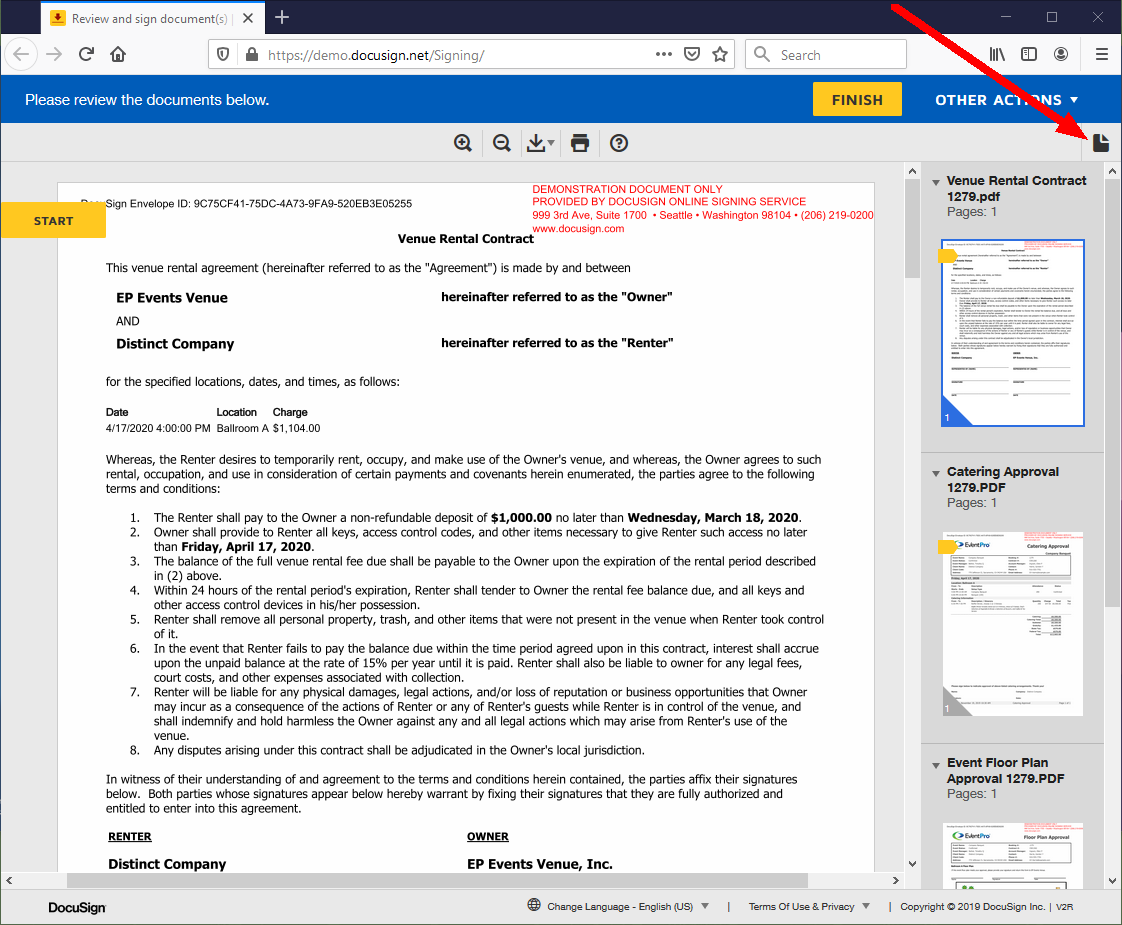The height and width of the screenshot is (925, 1122).
Task: Collapse the Catering Approval 1279.PDF section
Action: click(936, 474)
